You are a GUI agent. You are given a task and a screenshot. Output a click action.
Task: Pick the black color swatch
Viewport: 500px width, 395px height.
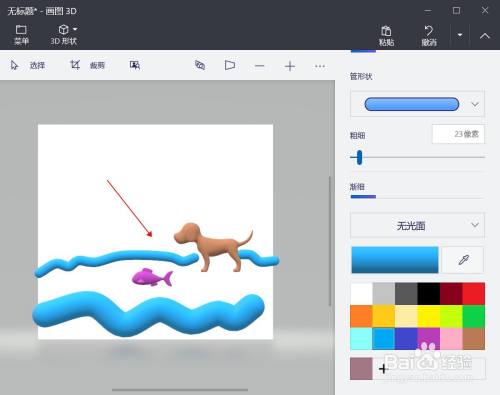click(429, 293)
